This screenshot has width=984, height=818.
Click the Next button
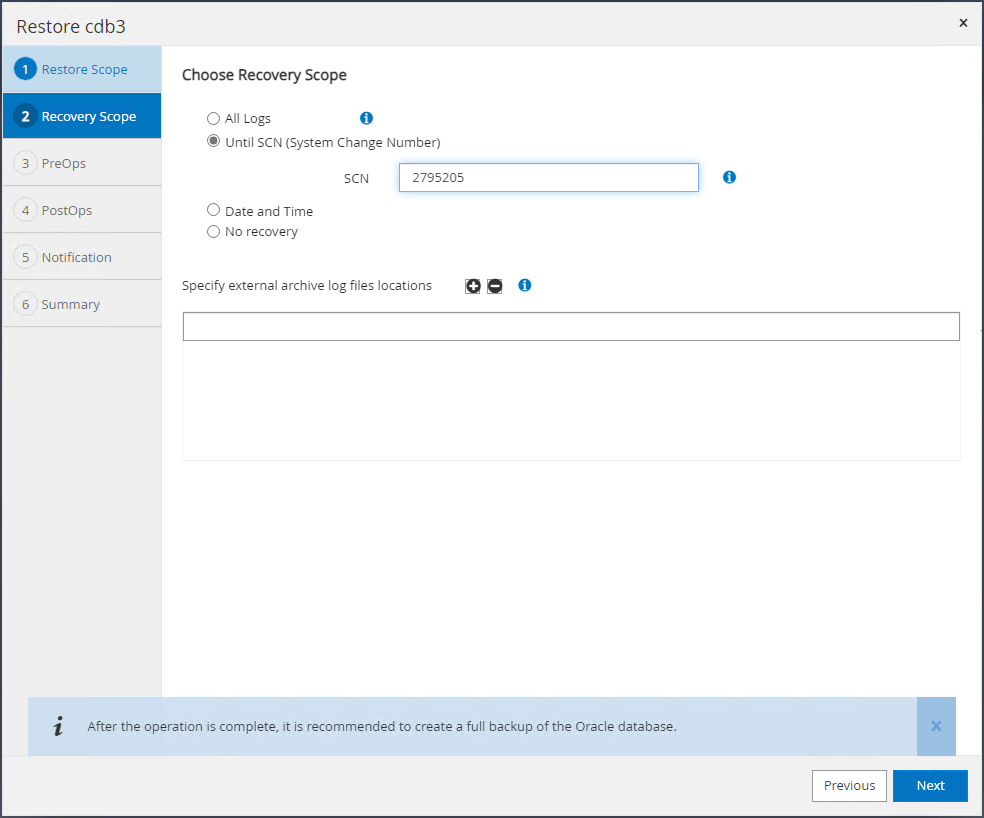tap(930, 786)
